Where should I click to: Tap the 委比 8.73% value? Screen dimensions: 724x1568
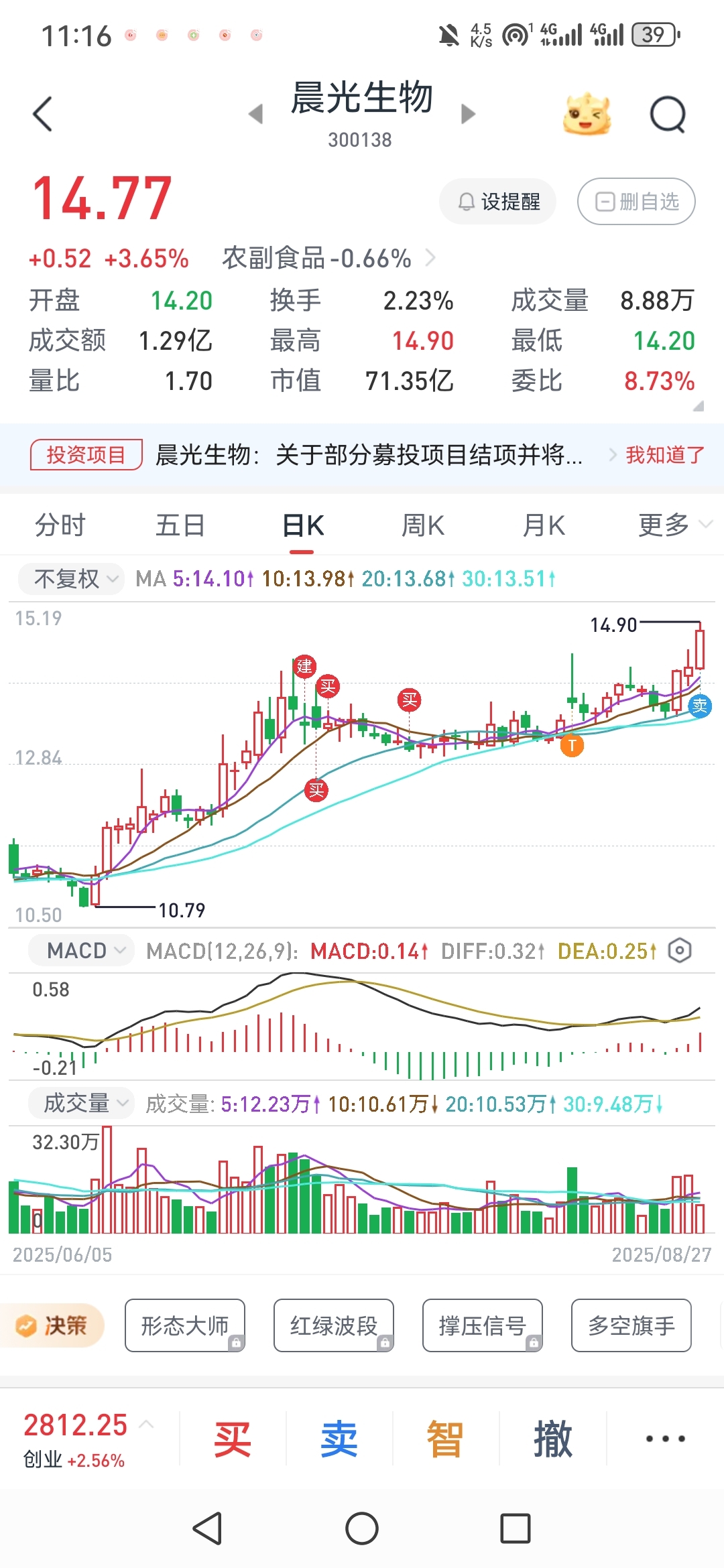tap(660, 381)
